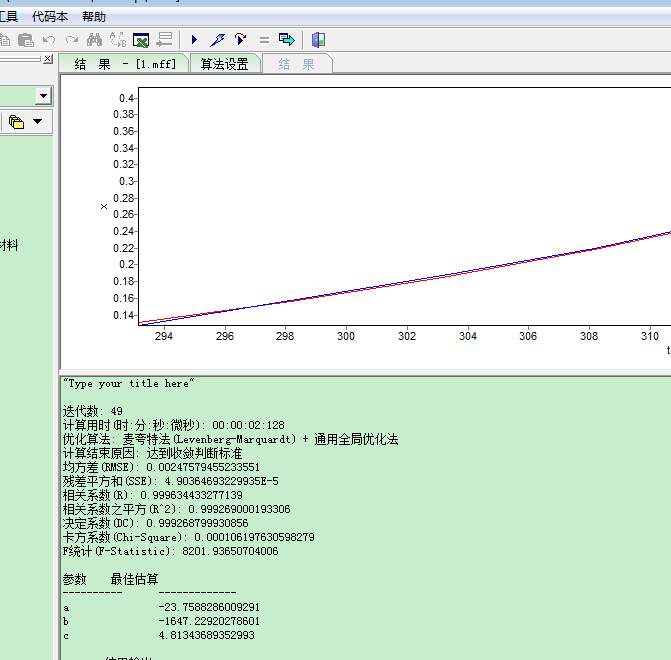The height and width of the screenshot is (660, 671).
Task: Expand the combo box arrow in the left panel
Action: coord(43,96)
